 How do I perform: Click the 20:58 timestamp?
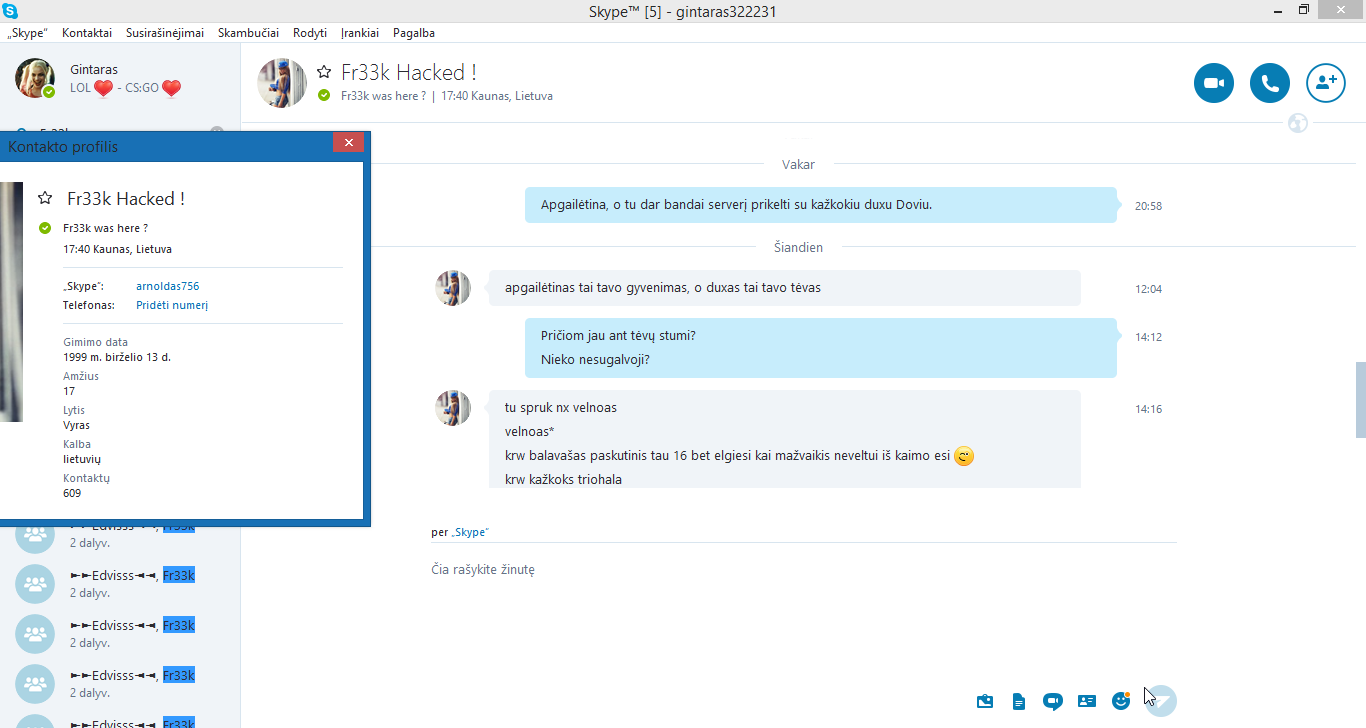[x=1148, y=206]
